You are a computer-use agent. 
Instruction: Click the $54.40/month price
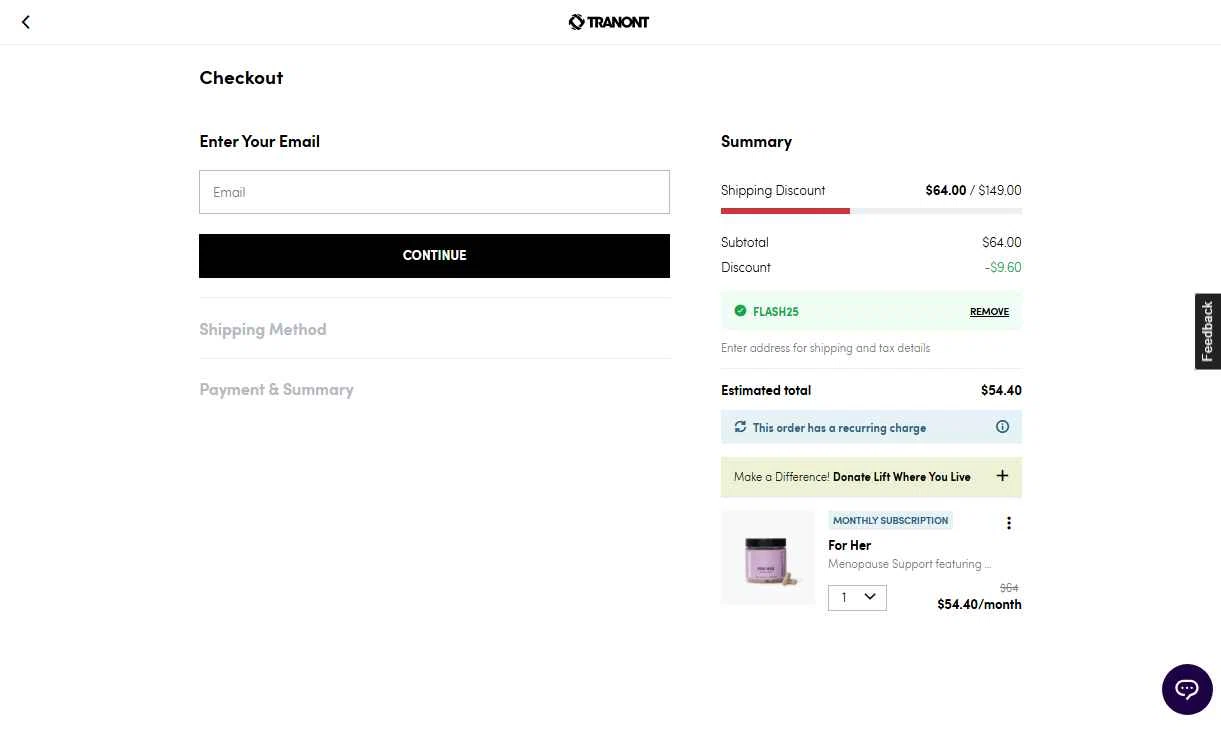[x=979, y=604]
